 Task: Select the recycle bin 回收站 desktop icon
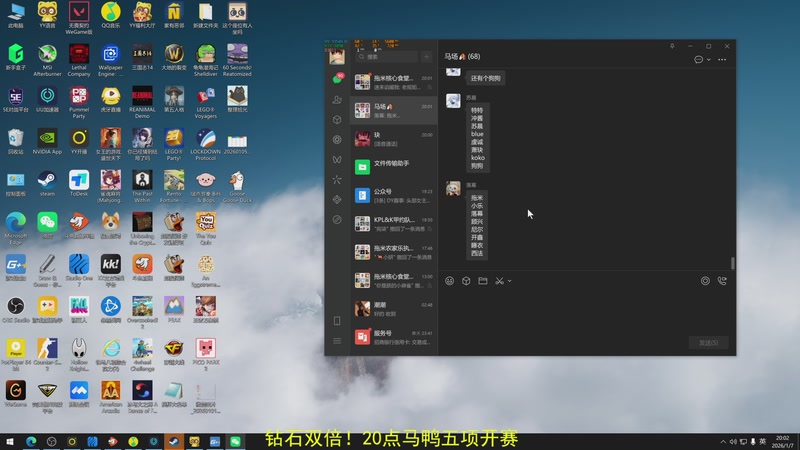[x=16, y=141]
